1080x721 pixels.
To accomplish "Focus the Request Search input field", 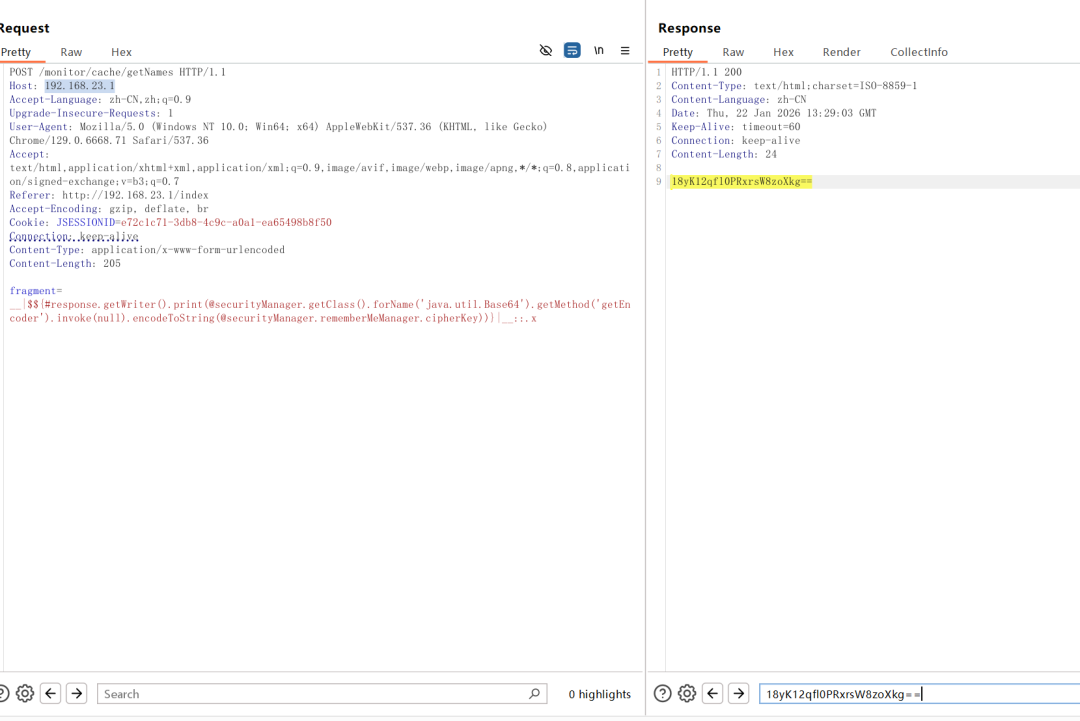I will [322, 693].
